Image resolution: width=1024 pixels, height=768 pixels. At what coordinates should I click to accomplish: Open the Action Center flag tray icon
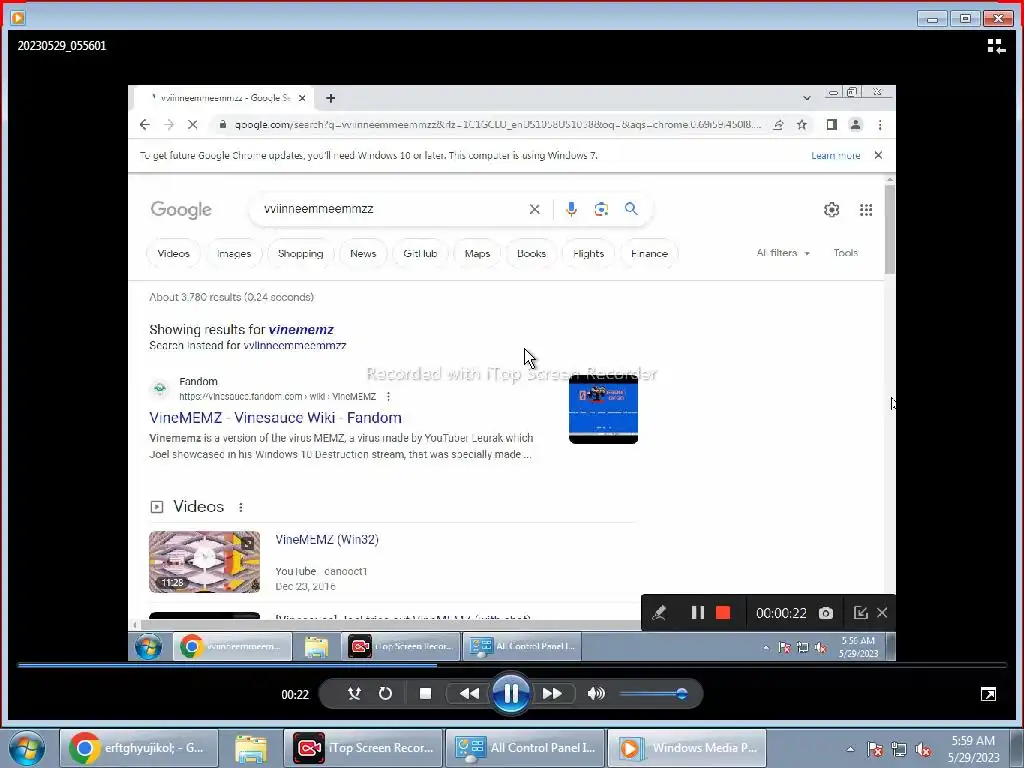[875, 749]
